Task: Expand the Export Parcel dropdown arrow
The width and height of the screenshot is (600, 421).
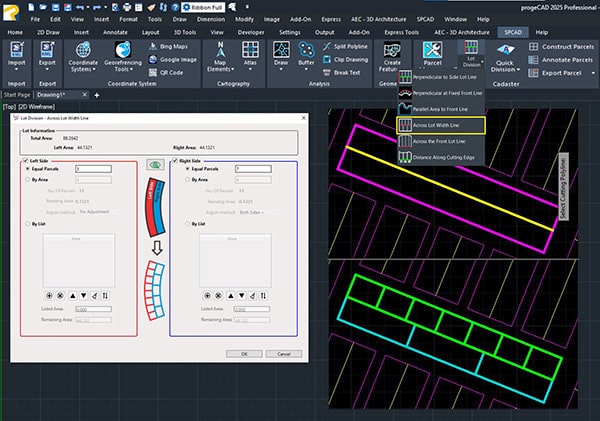Action: point(593,73)
